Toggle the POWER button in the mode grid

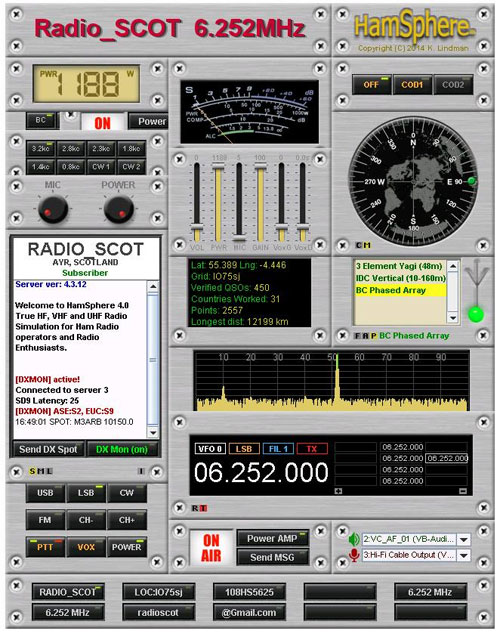coord(127,547)
